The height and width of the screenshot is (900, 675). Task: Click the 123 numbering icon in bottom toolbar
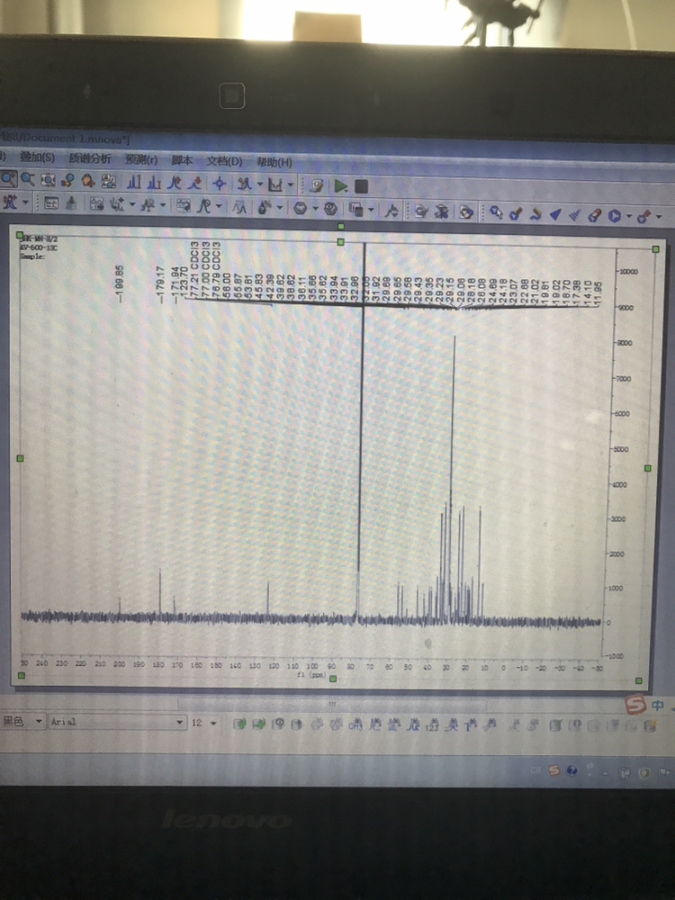[432, 725]
